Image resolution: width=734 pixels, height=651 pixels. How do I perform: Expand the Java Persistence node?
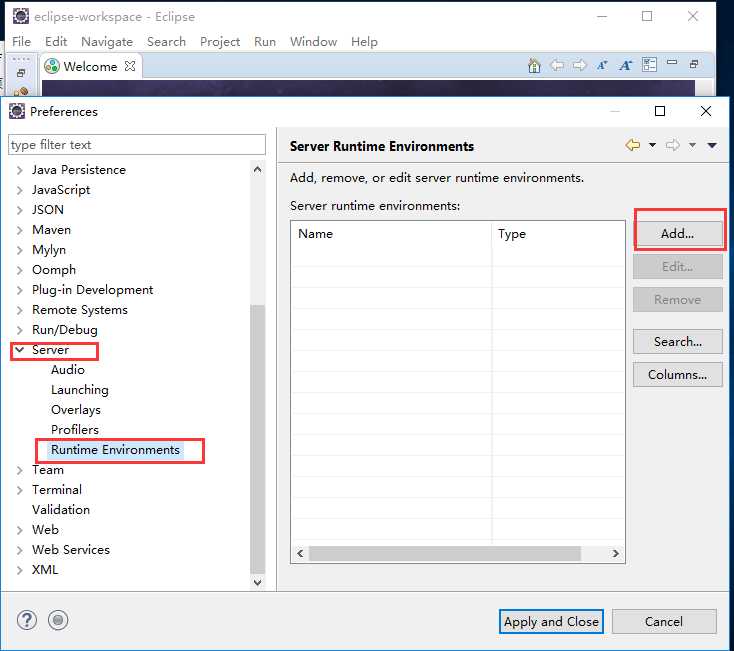pyautogui.click(x=20, y=170)
